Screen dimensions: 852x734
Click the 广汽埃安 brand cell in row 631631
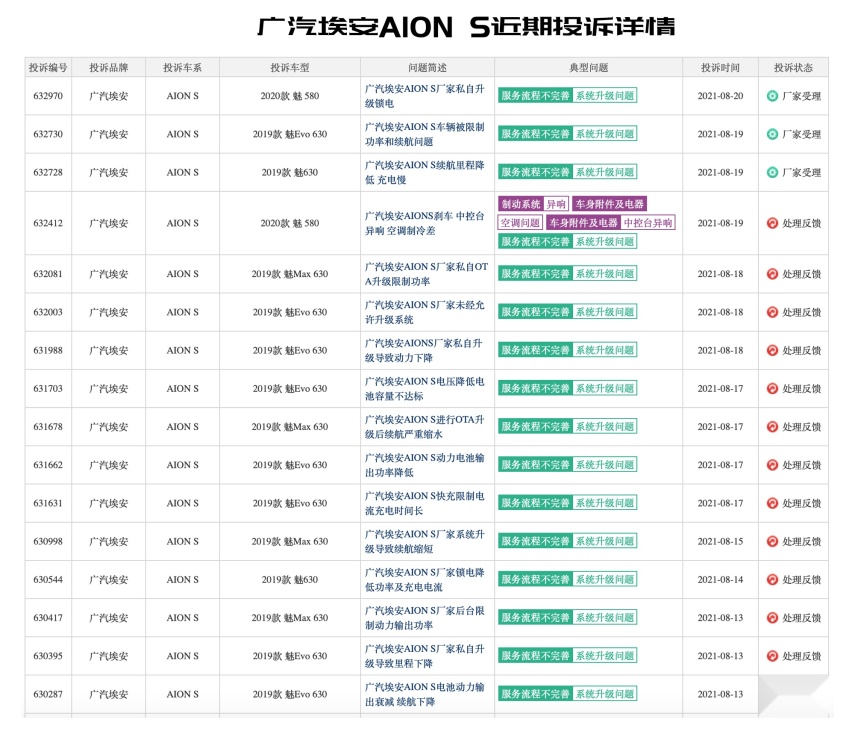(109, 503)
